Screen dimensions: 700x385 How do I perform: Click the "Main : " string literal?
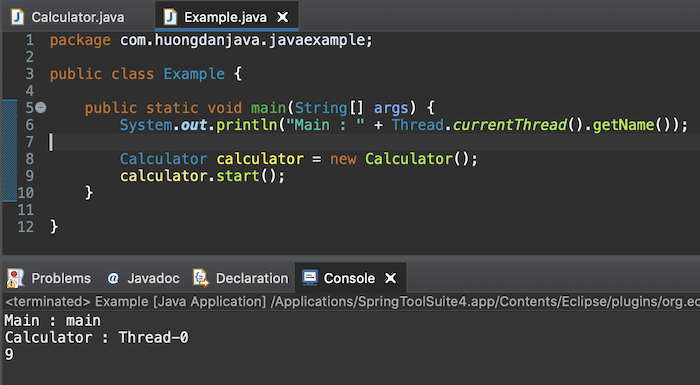coord(325,125)
